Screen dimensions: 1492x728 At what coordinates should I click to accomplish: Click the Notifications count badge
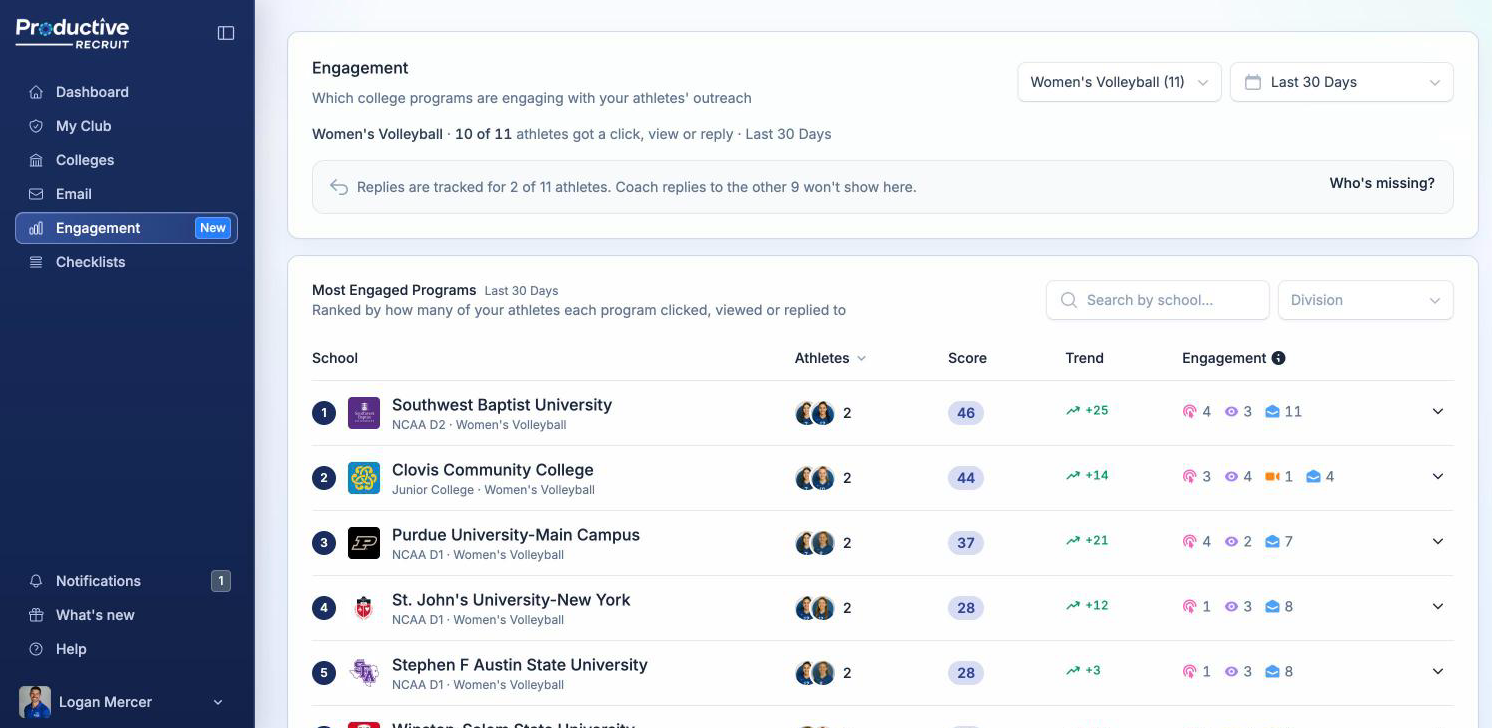[221, 580]
